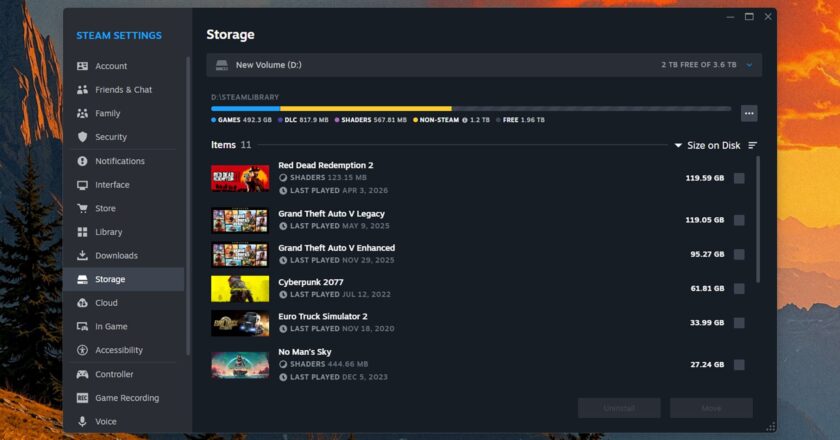
Task: Click the Storage drive icon in the sidebar
Action: tap(82, 279)
